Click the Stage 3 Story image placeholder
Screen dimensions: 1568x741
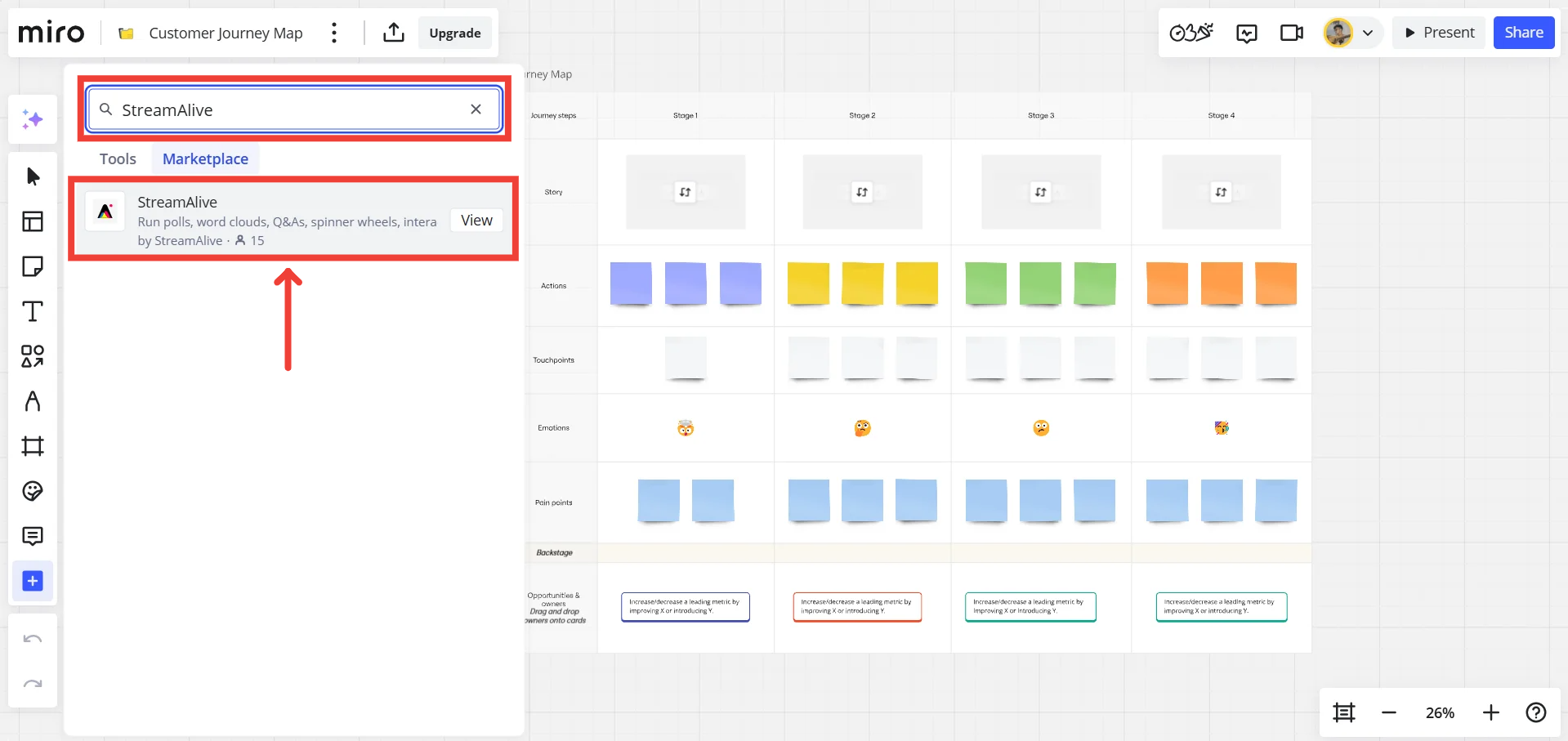click(x=1041, y=192)
